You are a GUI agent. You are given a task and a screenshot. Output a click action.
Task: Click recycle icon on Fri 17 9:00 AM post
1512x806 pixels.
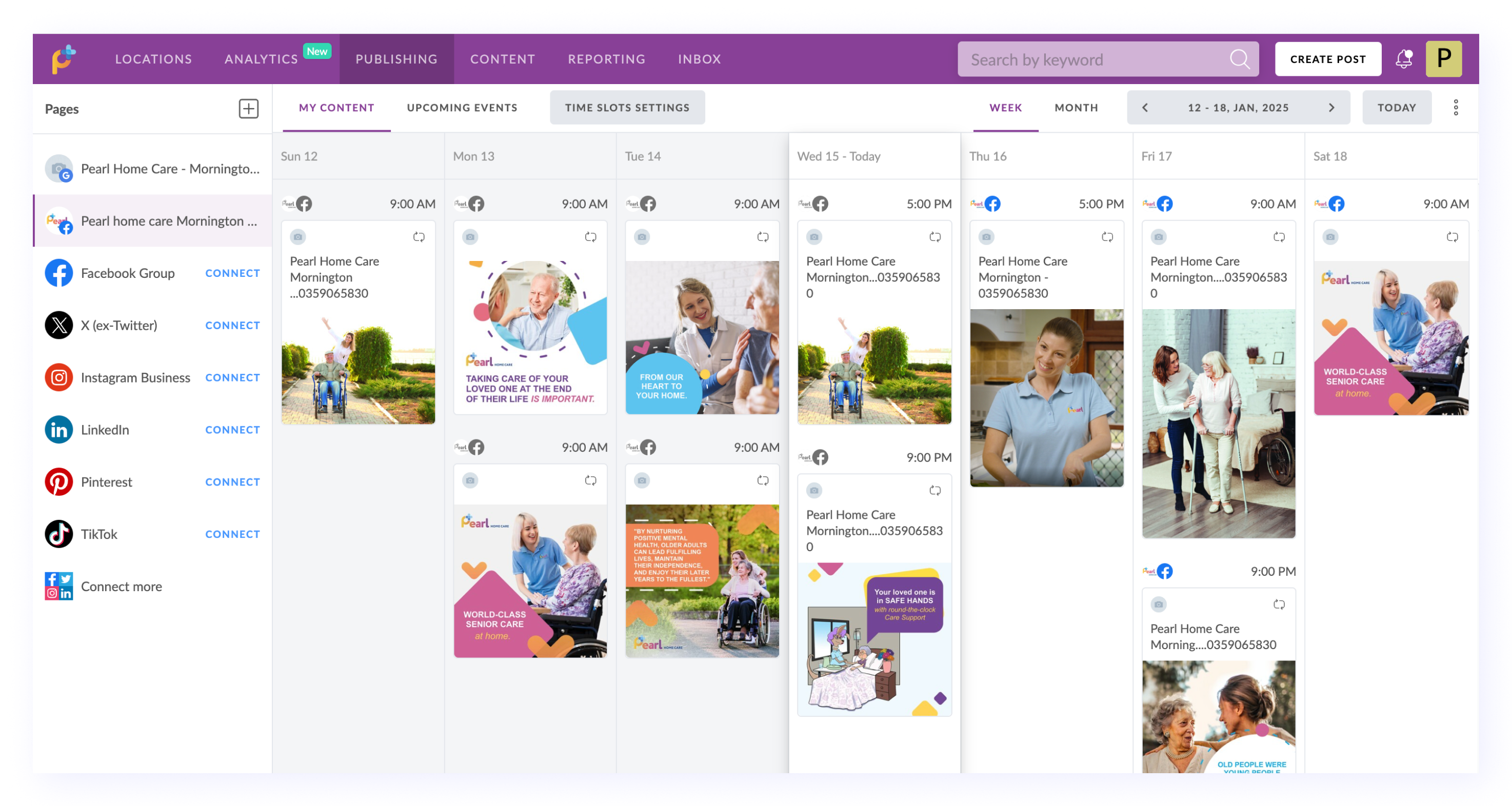pos(1279,237)
